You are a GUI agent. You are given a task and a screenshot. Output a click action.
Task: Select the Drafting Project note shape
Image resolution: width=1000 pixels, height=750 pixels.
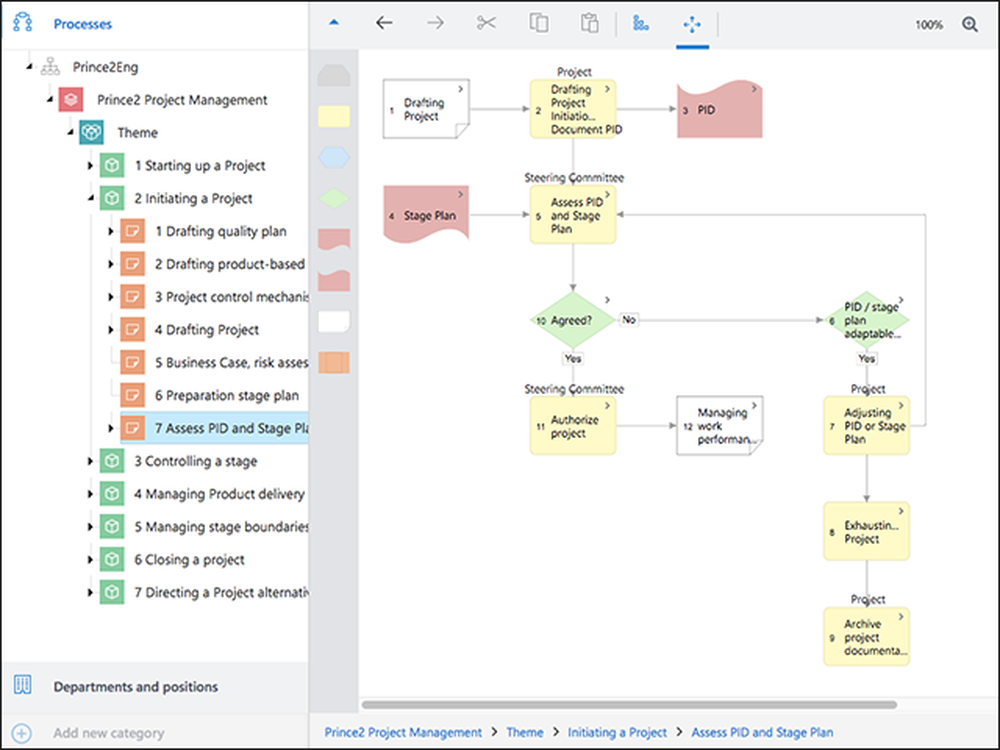(x=426, y=109)
